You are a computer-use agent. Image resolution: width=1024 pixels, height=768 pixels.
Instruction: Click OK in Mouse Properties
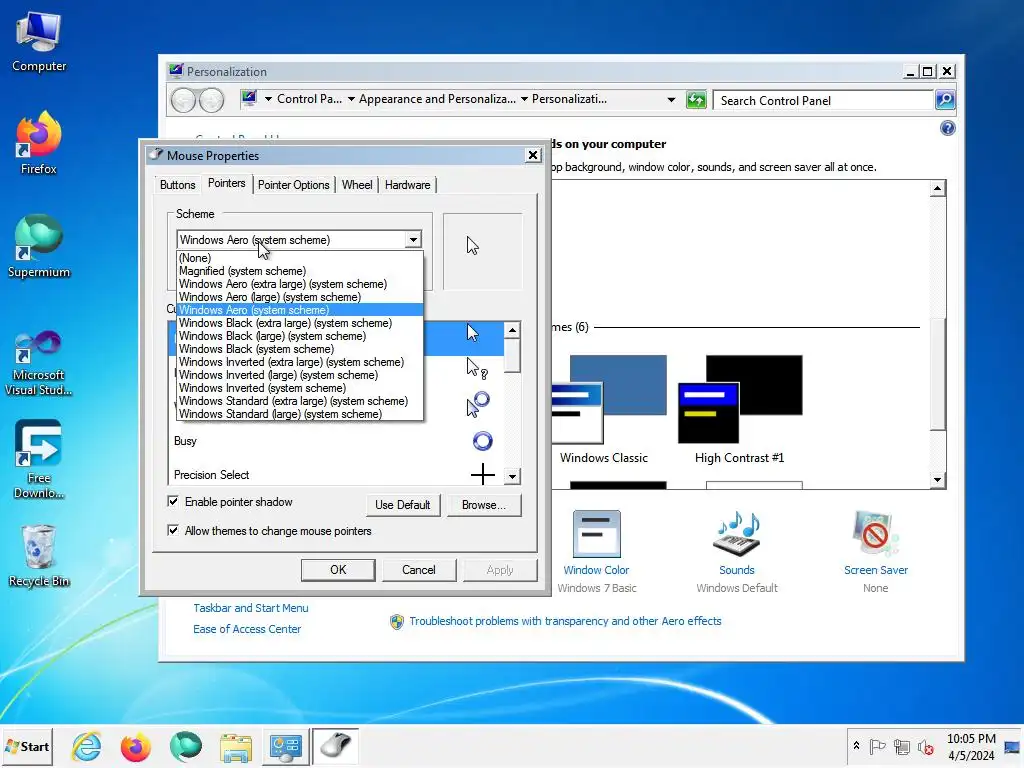(338, 569)
